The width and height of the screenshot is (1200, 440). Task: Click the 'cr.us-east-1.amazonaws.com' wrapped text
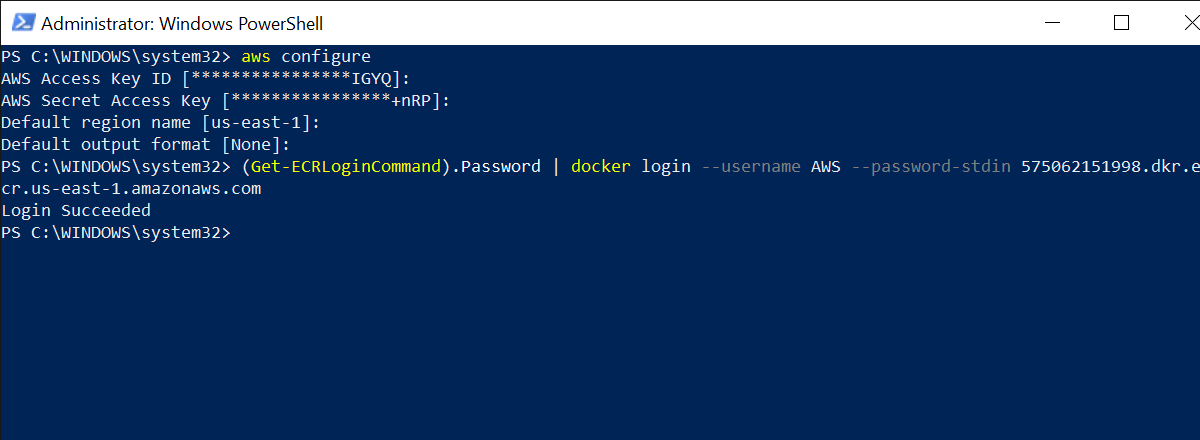[x=131, y=188]
